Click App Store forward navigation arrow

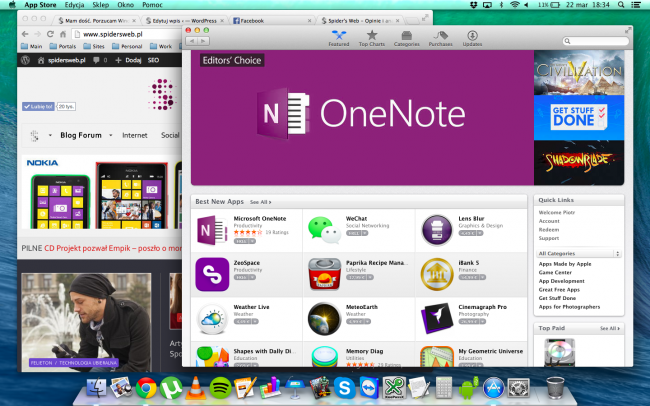pyautogui.click(x=203, y=41)
